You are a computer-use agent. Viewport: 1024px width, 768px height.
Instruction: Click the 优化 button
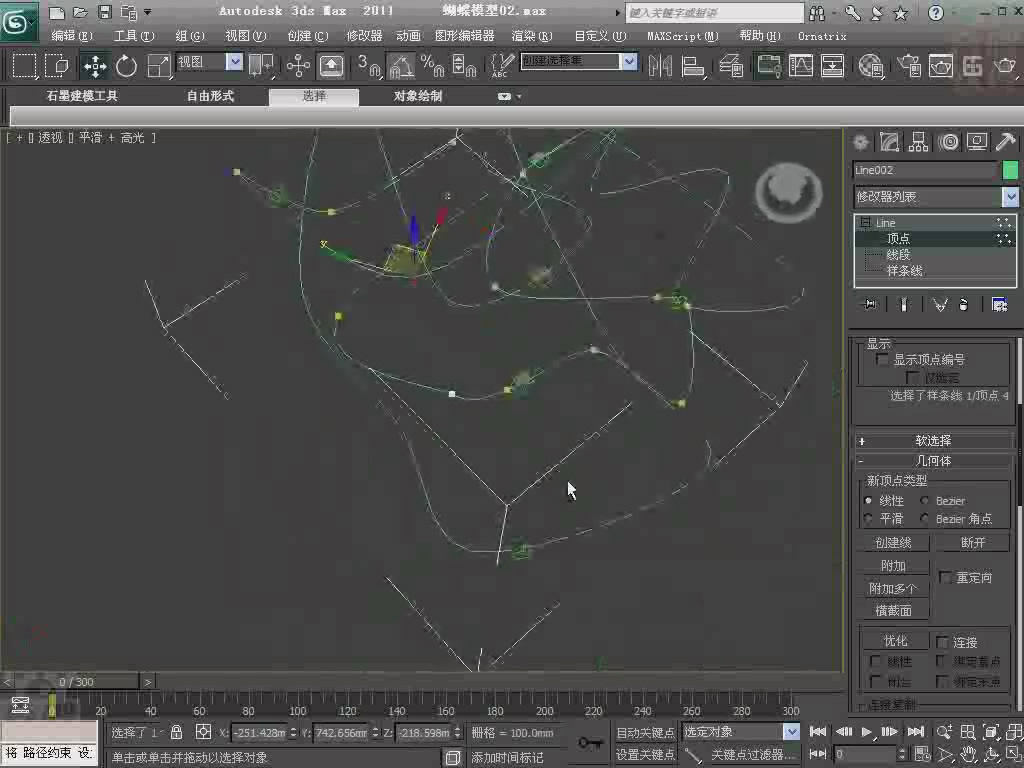[895, 641]
